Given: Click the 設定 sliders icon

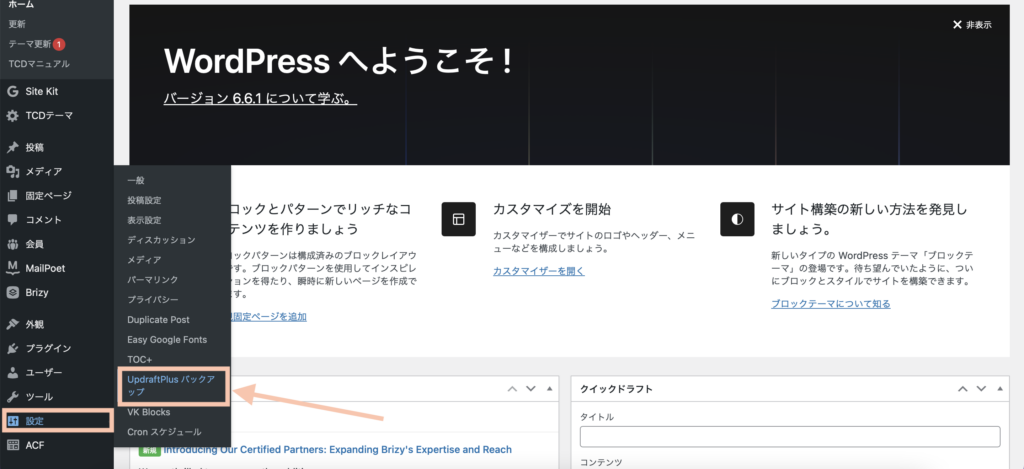Looking at the screenshot, I should click(12, 421).
